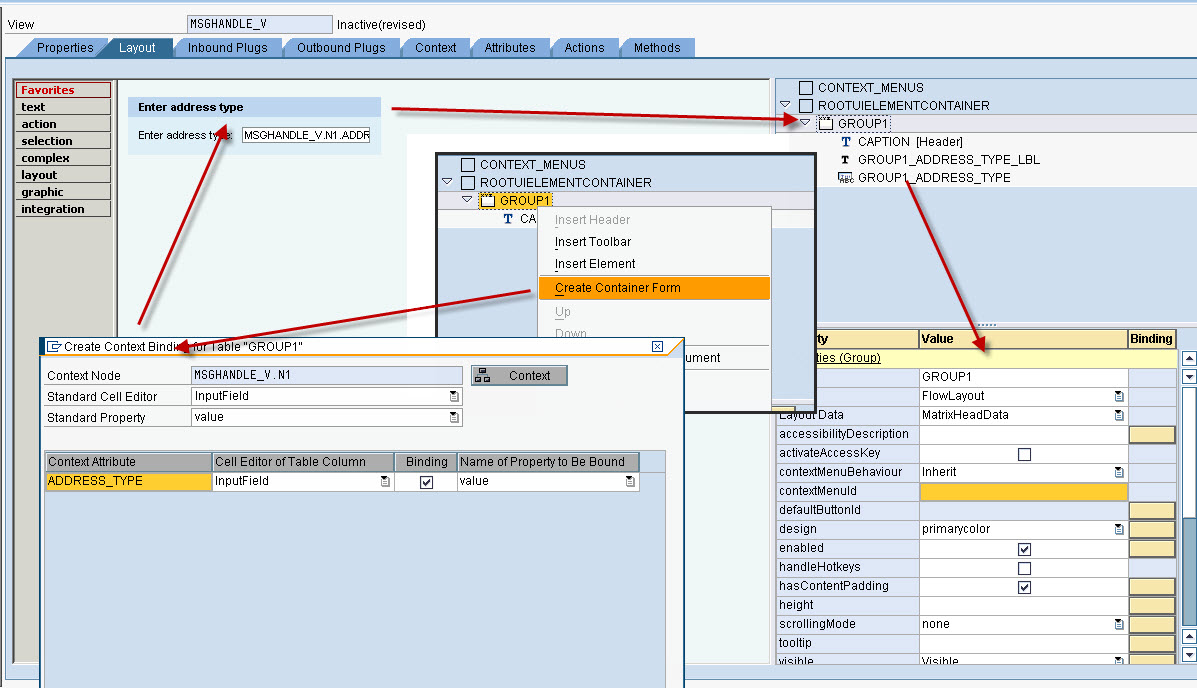The width and height of the screenshot is (1197, 688).
Task: Open the Standard Cell Editor dropdown
Action: (x=453, y=396)
